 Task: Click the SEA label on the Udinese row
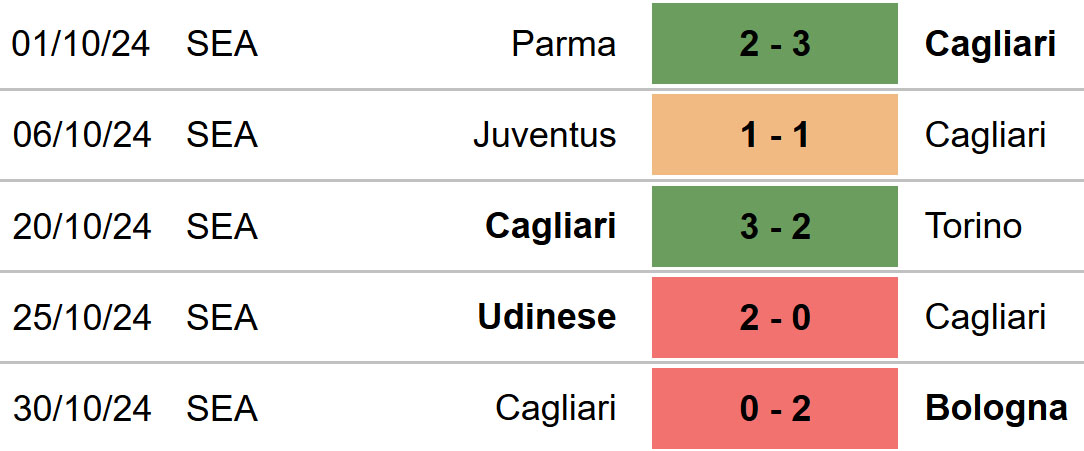pos(222,317)
